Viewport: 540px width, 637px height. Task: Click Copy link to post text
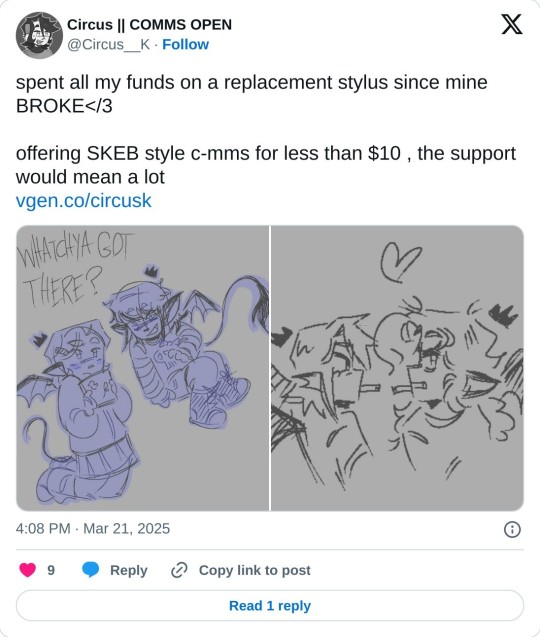click(254, 570)
